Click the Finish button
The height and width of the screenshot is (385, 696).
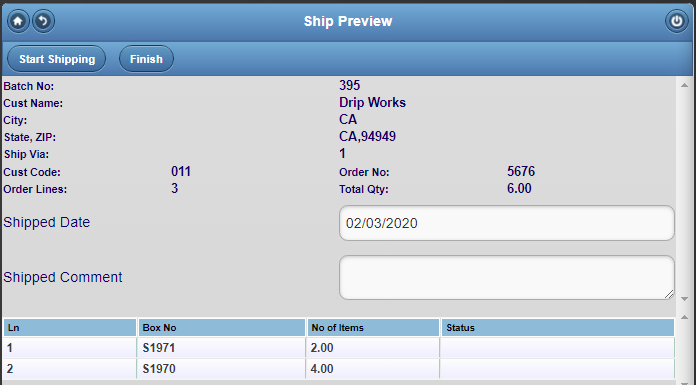146,59
